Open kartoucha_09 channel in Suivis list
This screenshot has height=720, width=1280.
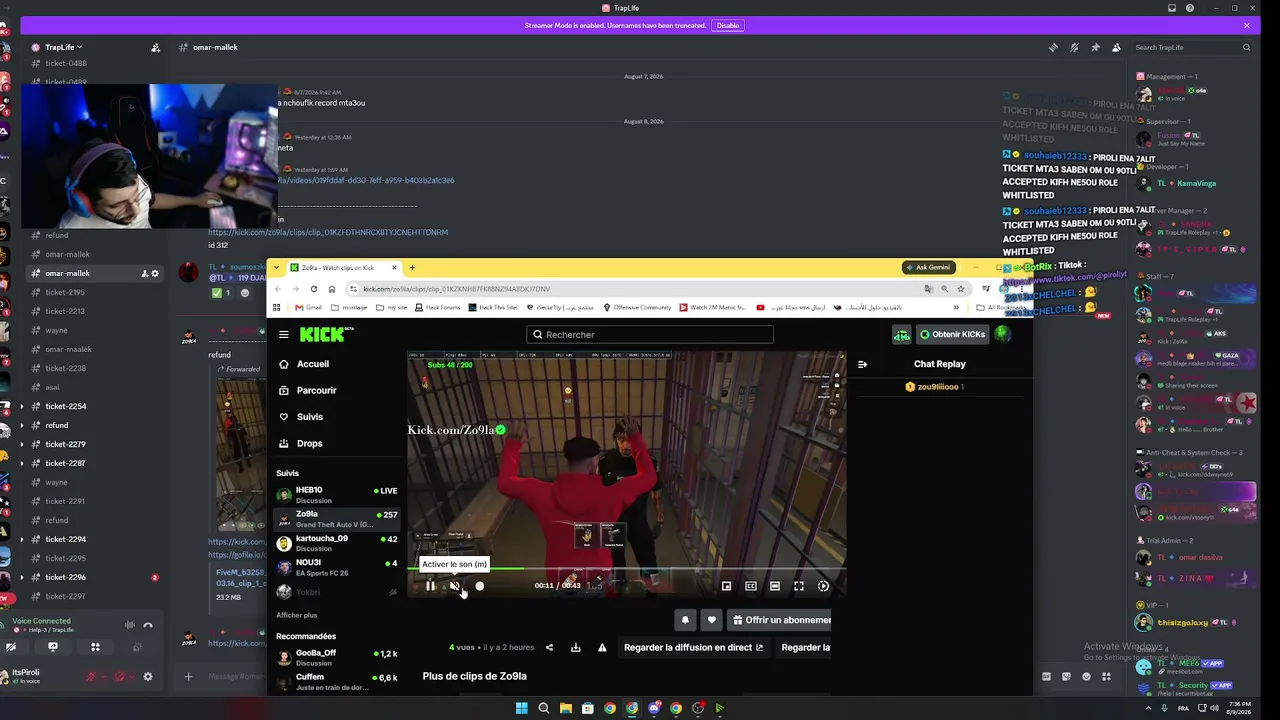pyautogui.click(x=336, y=543)
